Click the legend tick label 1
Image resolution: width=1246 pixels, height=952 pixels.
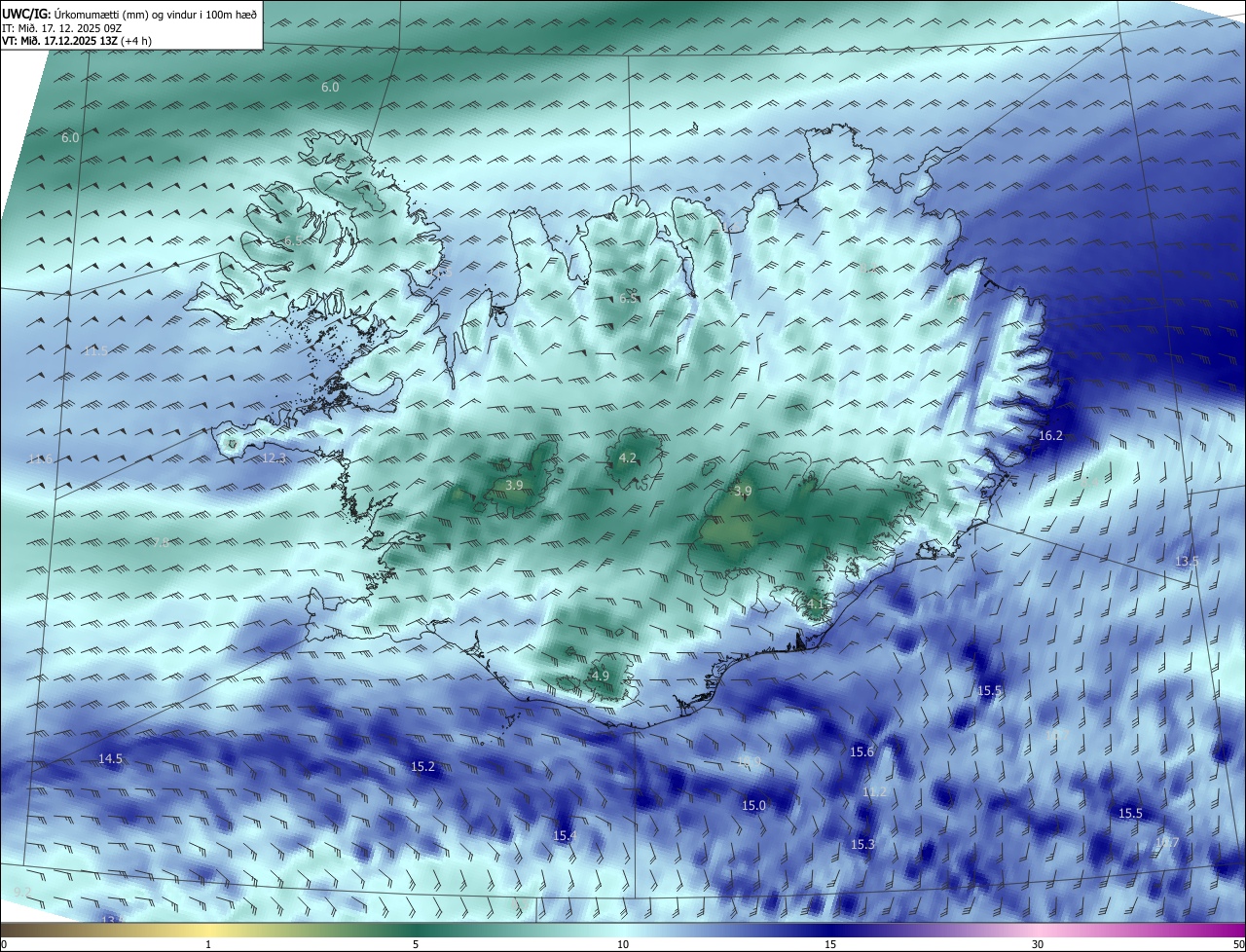point(208,944)
